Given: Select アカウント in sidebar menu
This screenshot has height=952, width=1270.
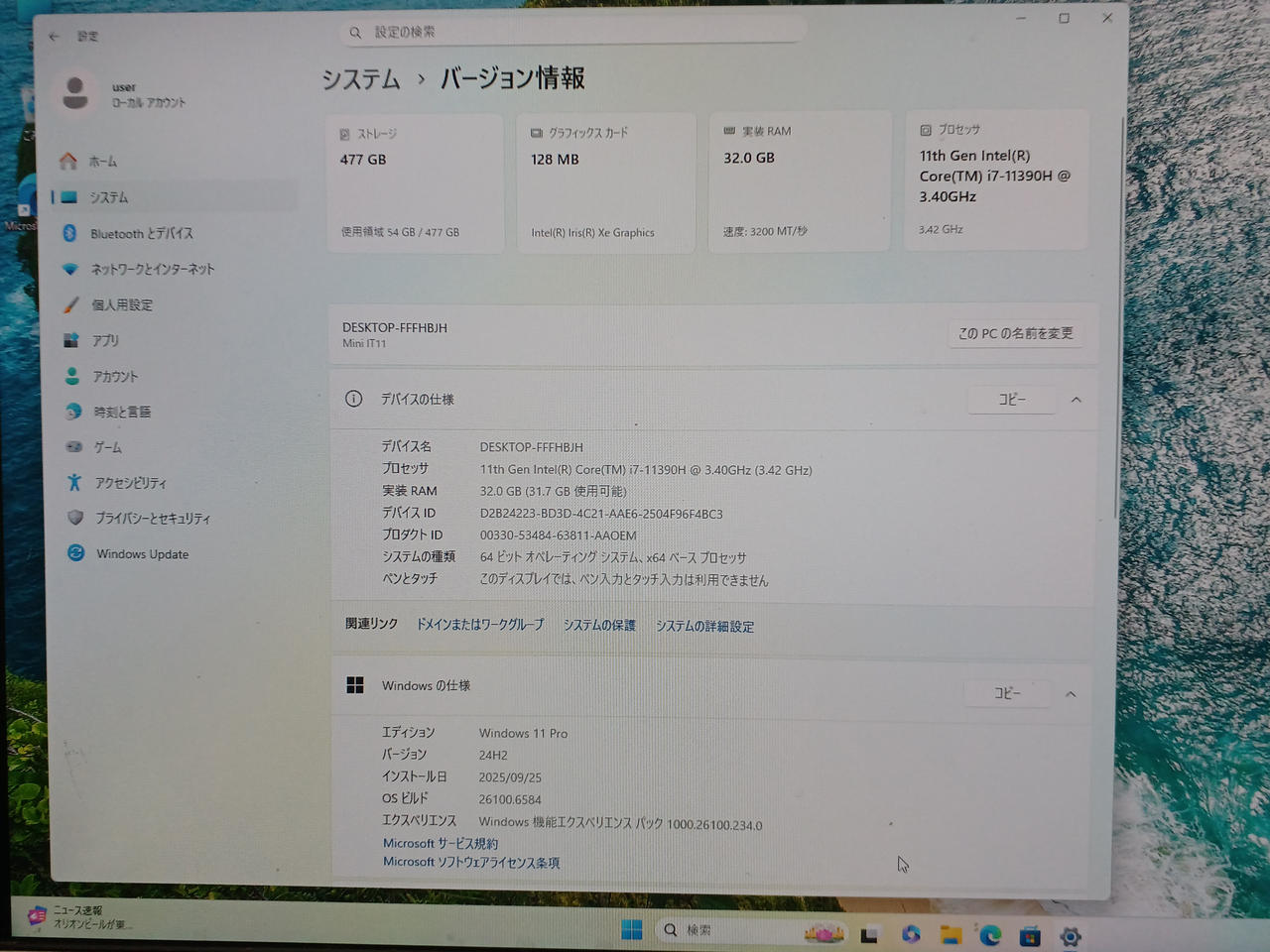Looking at the screenshot, I should [x=115, y=376].
